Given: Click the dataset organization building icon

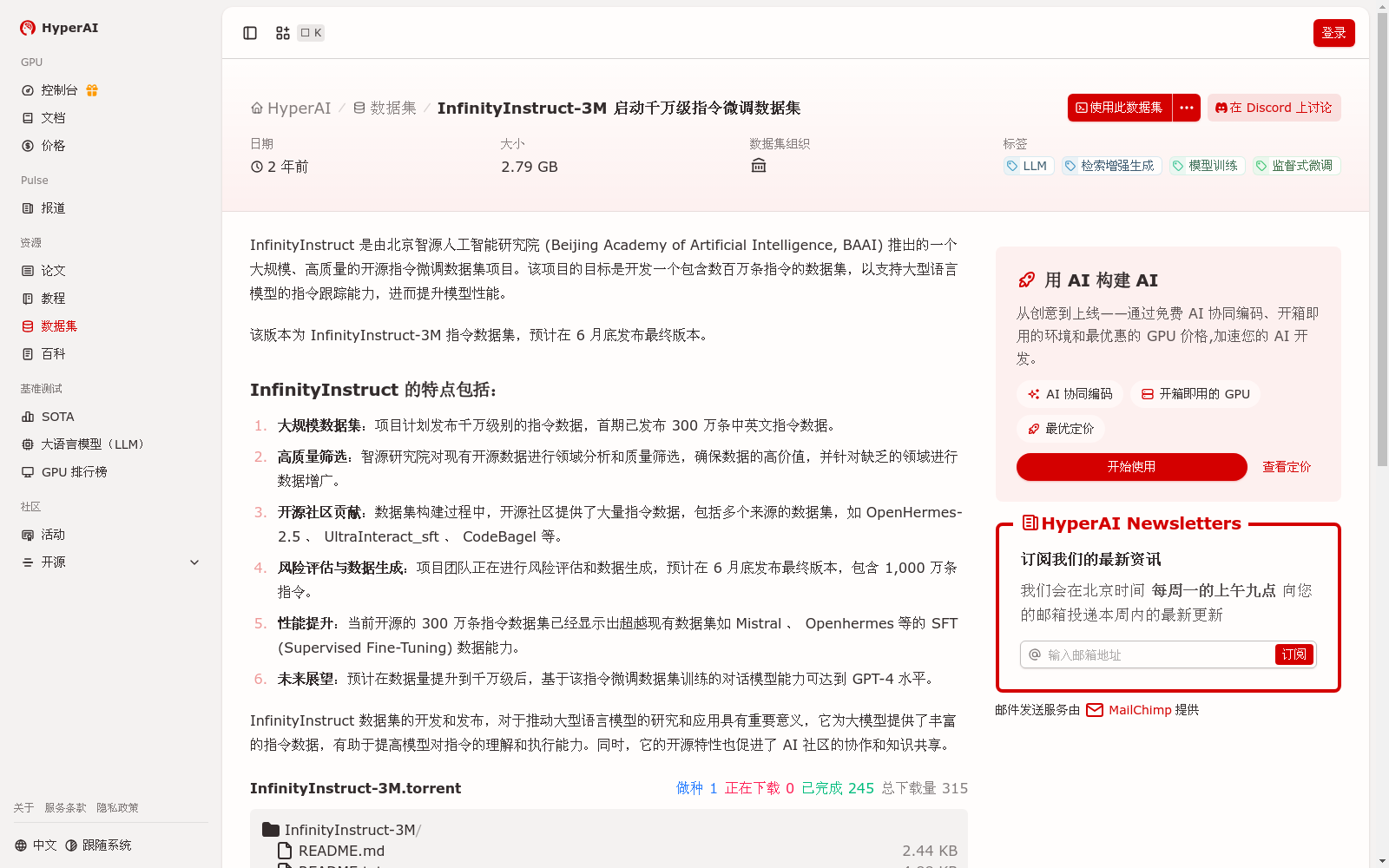Looking at the screenshot, I should click(x=759, y=166).
